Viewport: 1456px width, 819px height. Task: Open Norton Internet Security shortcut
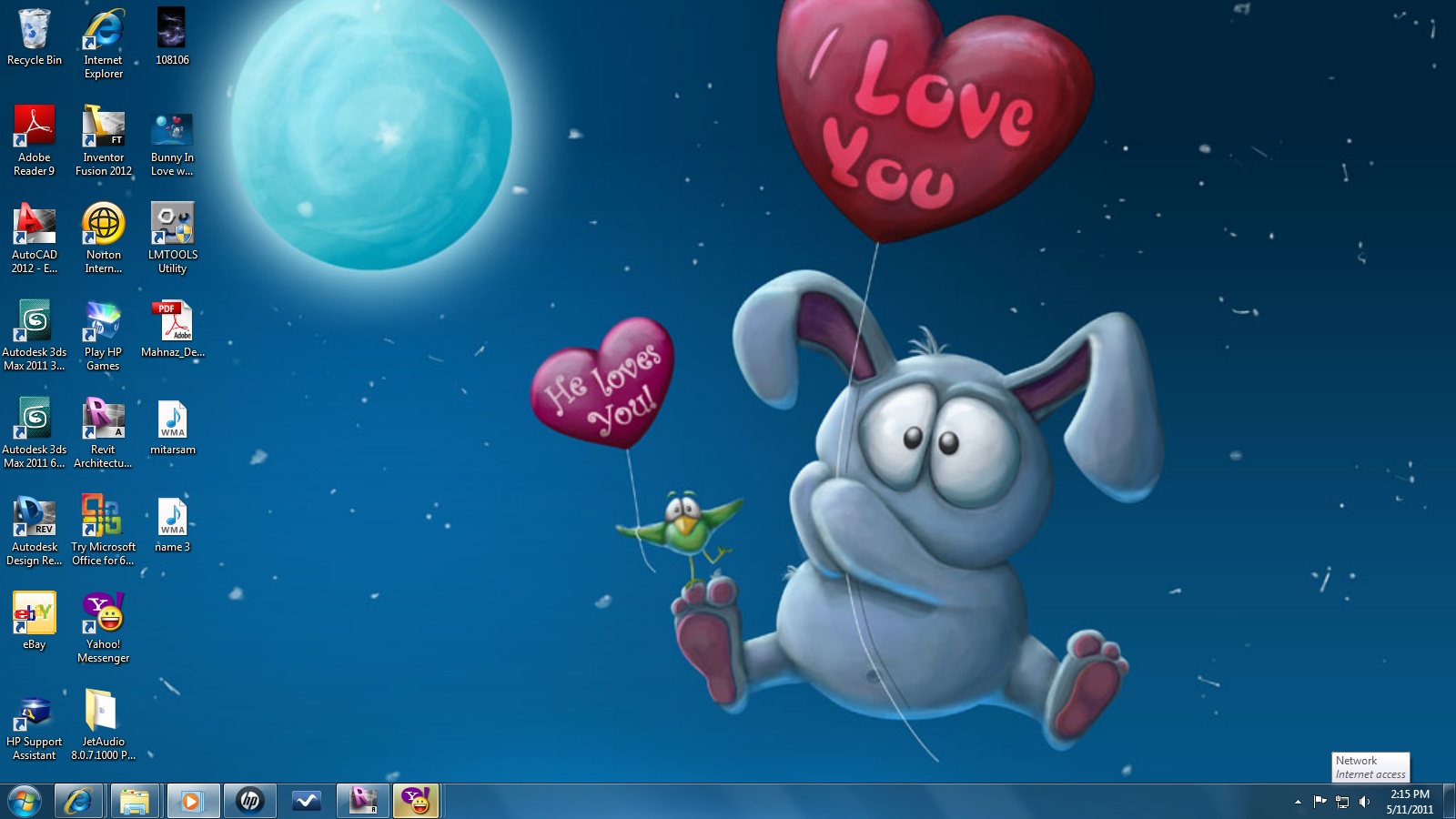(104, 225)
